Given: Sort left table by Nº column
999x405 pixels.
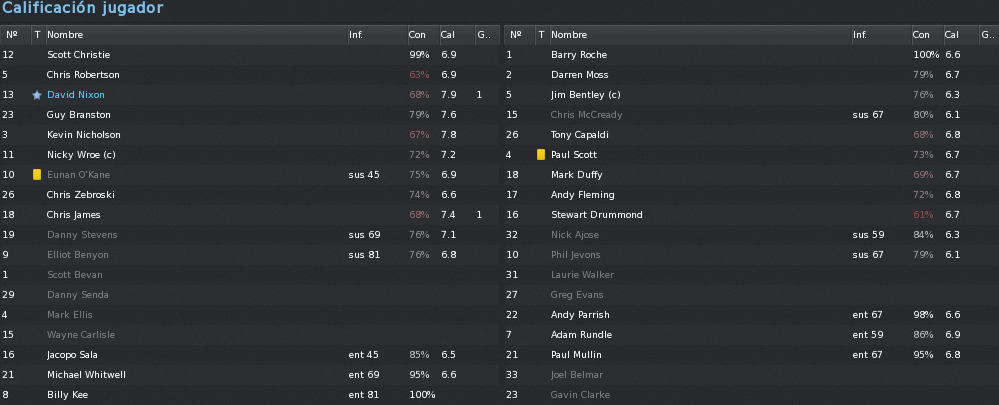Looking at the screenshot, I should tap(15, 35).
